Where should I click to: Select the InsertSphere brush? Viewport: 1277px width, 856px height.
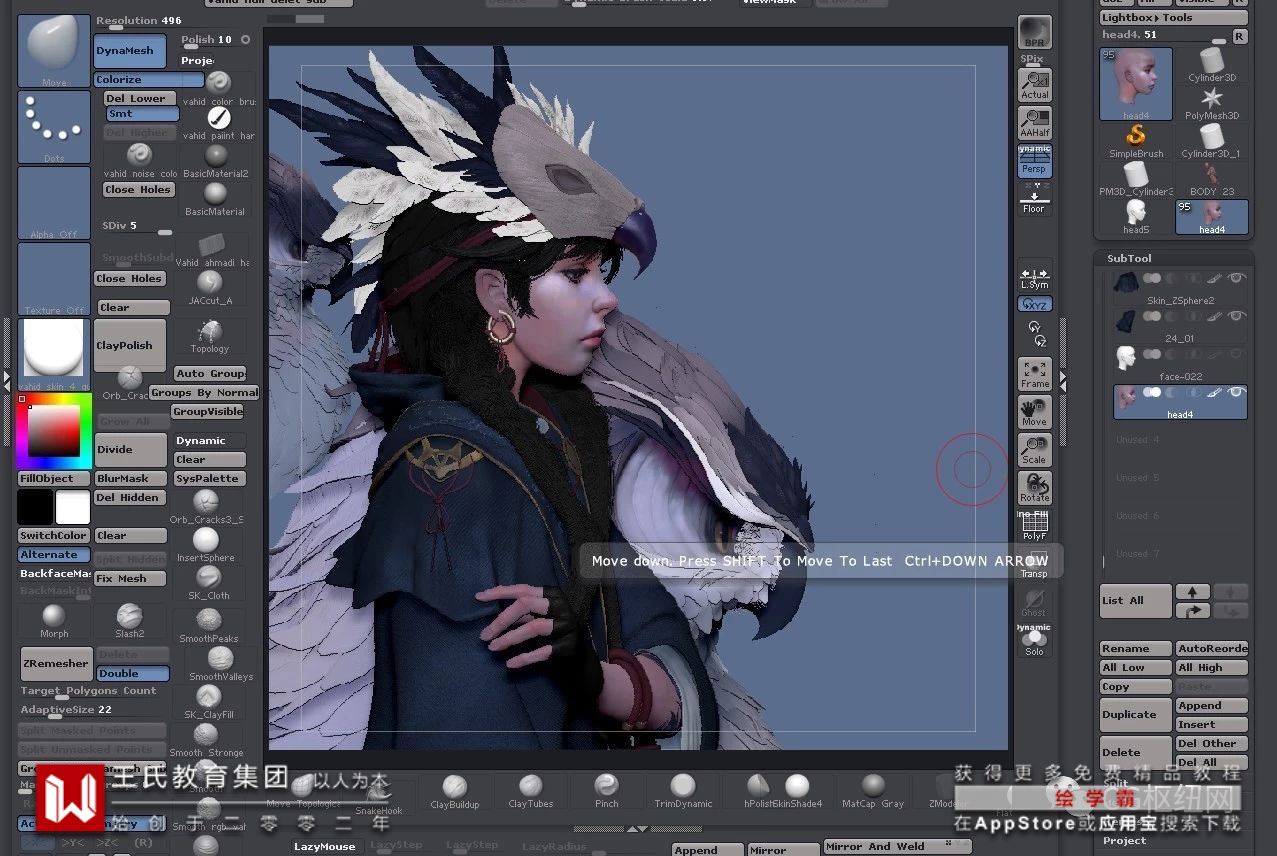pyautogui.click(x=206, y=545)
